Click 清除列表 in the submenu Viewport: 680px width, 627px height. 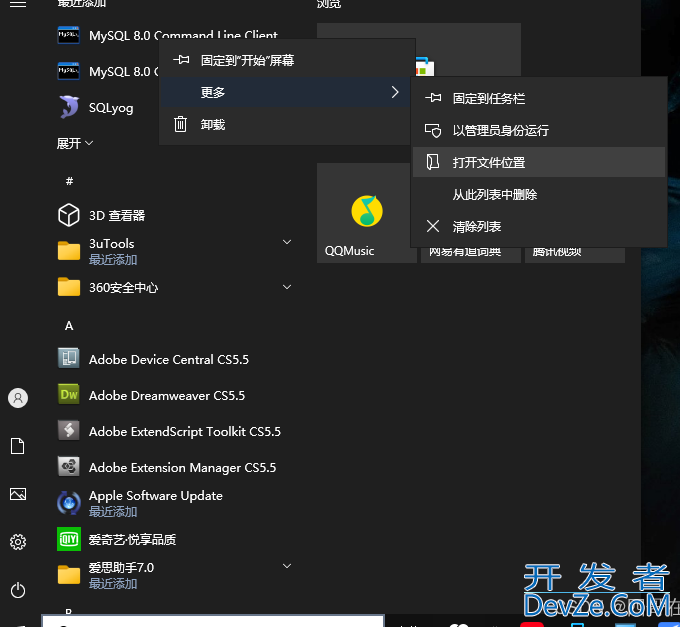coord(476,227)
